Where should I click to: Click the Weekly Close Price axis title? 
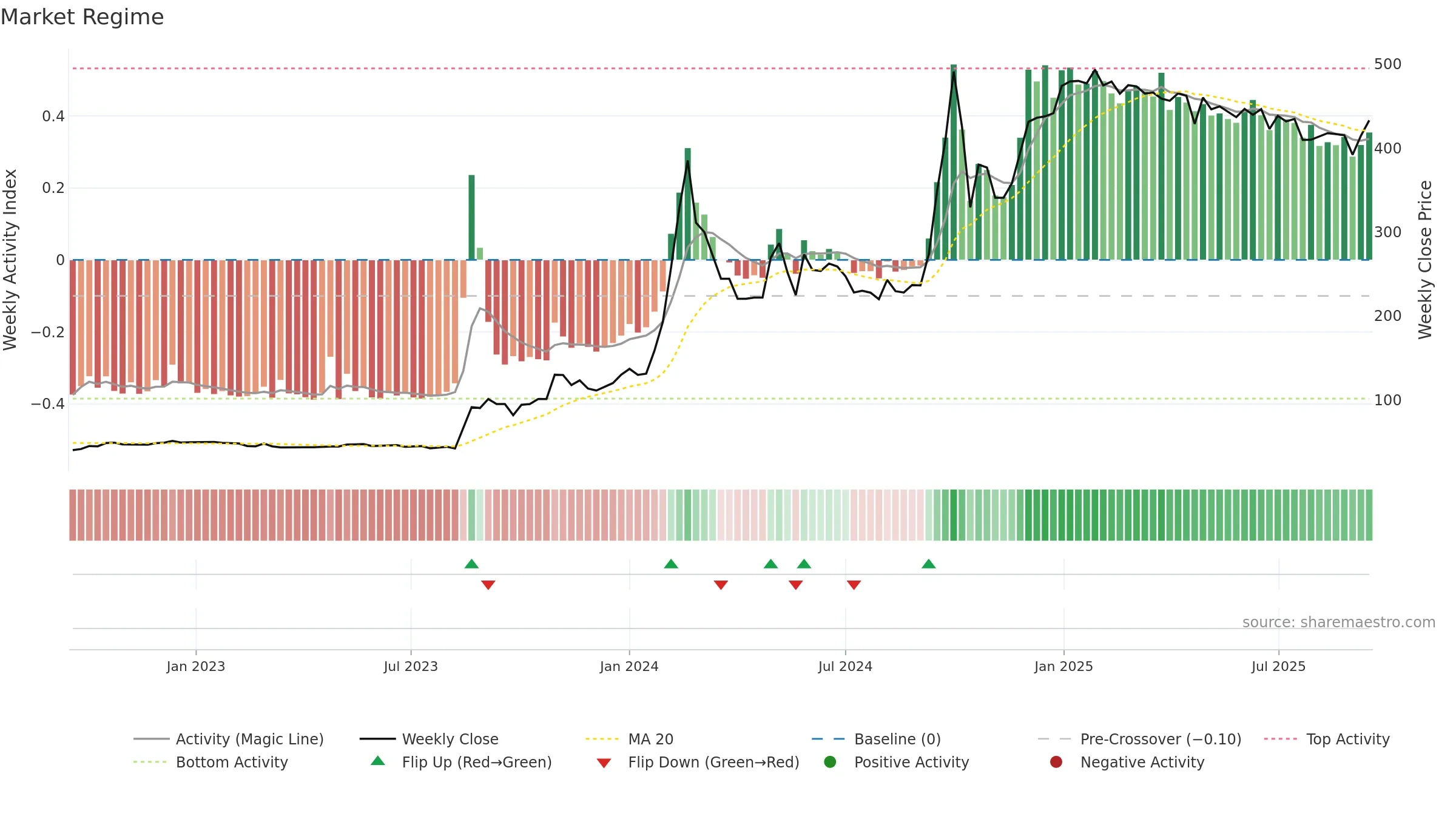[1425, 260]
